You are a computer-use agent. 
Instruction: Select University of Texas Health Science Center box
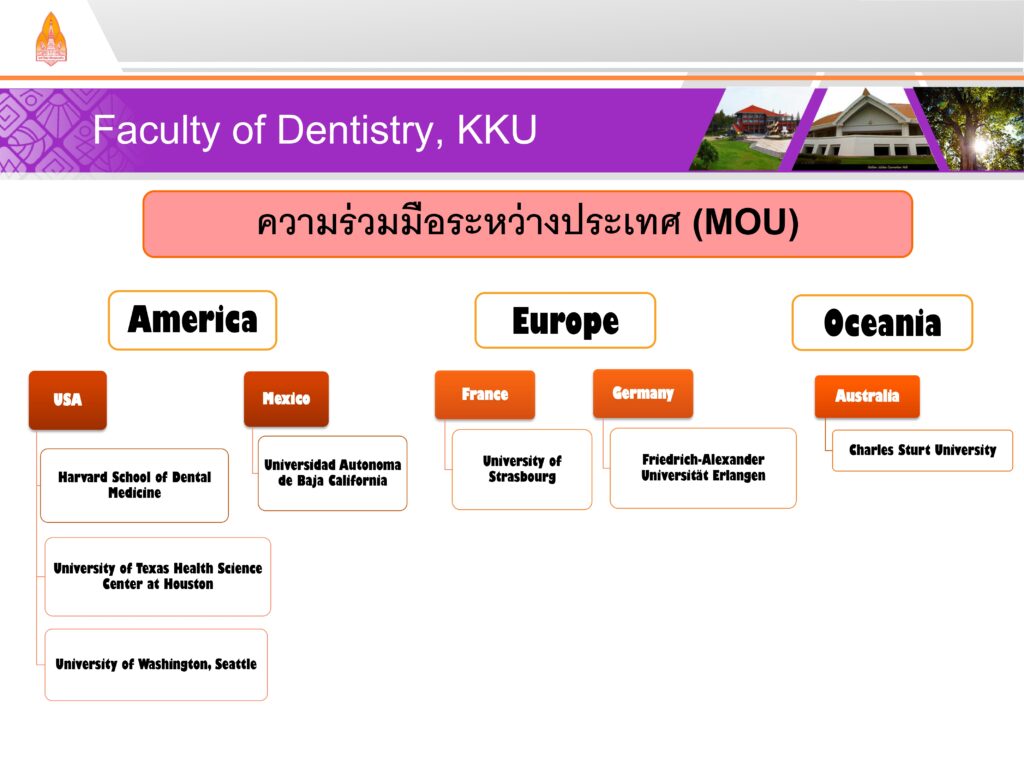point(157,576)
